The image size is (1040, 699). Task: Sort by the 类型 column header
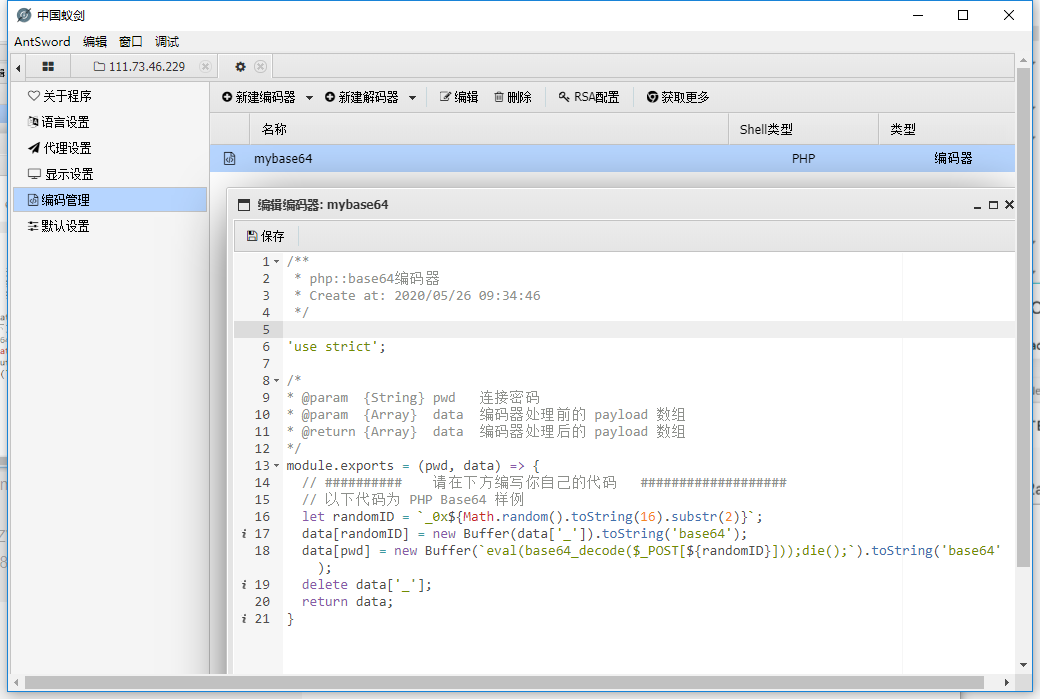947,129
